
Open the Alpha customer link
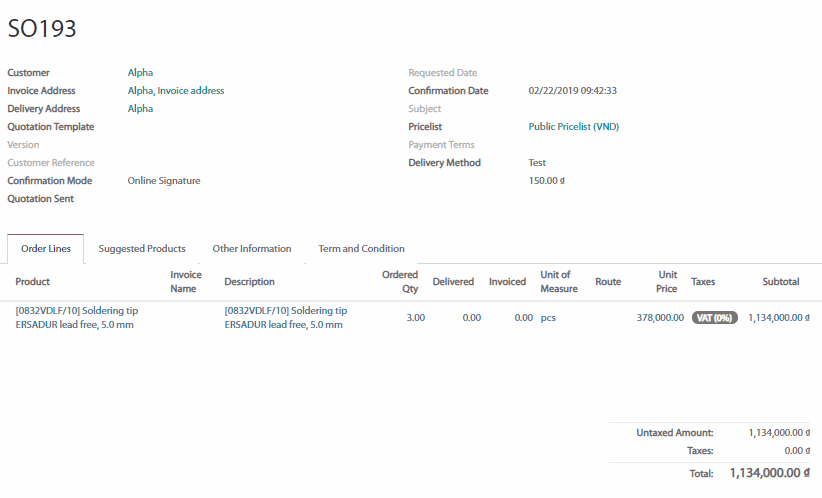[x=140, y=73]
